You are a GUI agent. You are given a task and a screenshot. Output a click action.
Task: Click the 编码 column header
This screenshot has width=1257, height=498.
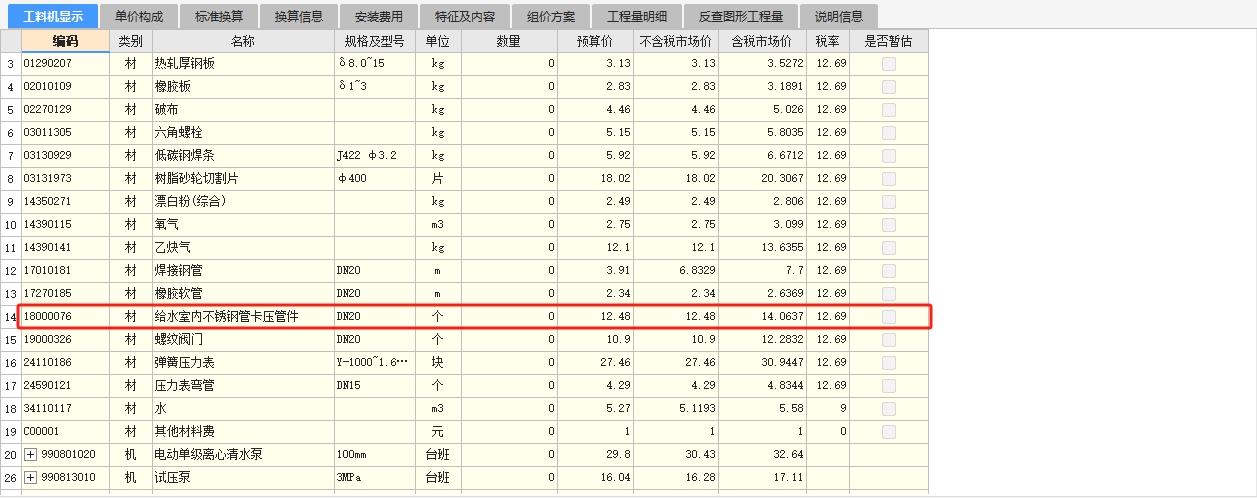[x=65, y=41]
